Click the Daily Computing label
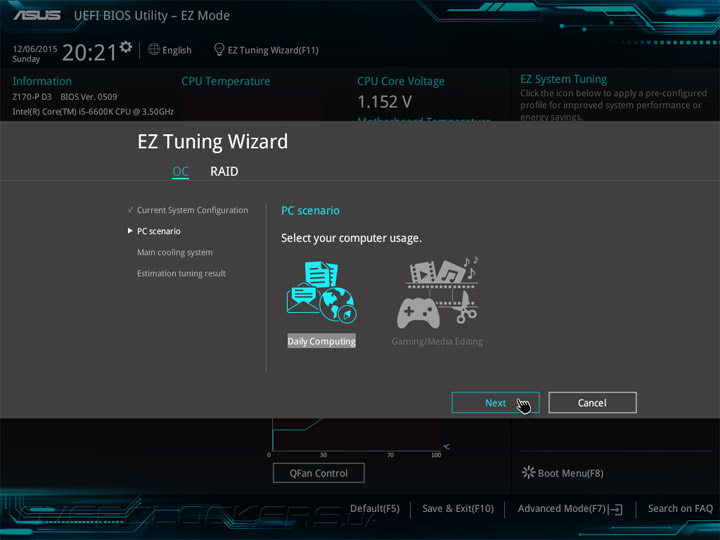720x540 pixels. click(321, 341)
